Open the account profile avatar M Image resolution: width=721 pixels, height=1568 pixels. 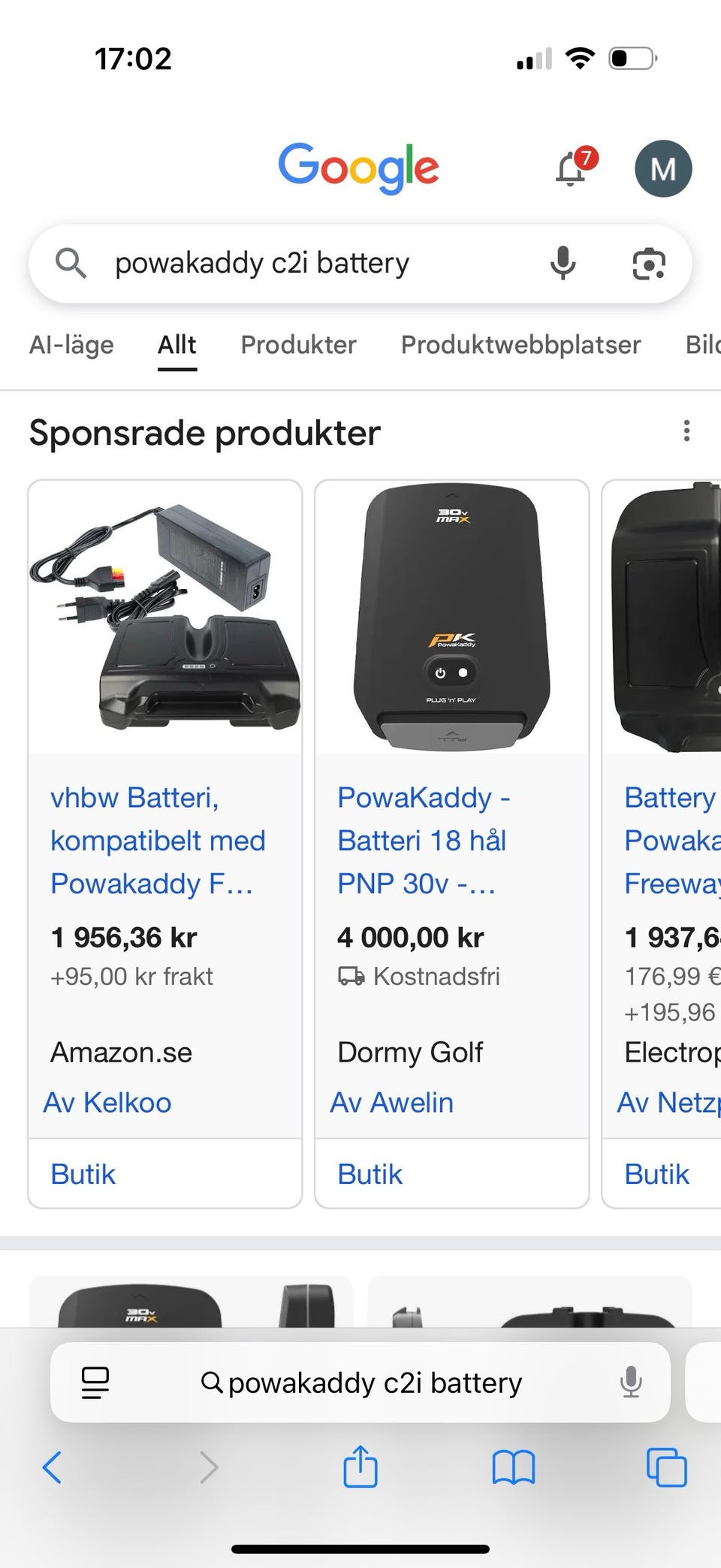[663, 169]
